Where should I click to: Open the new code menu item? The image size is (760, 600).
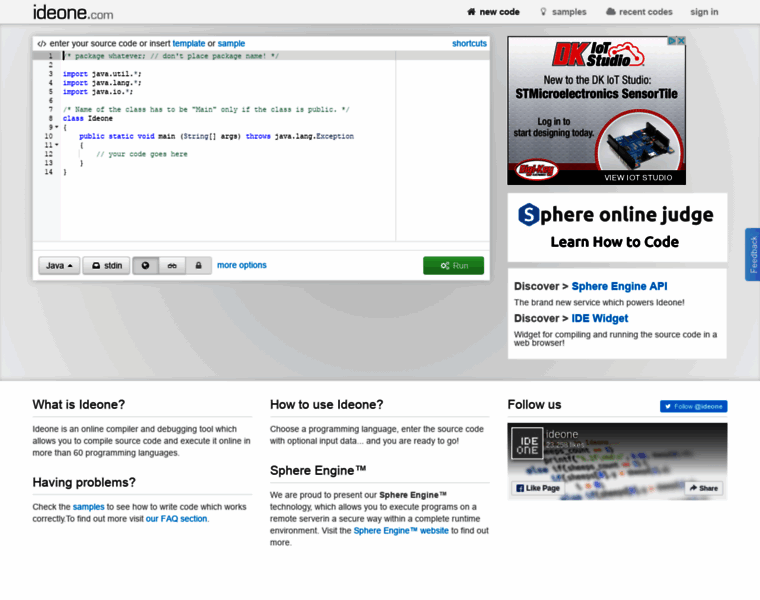pos(493,12)
